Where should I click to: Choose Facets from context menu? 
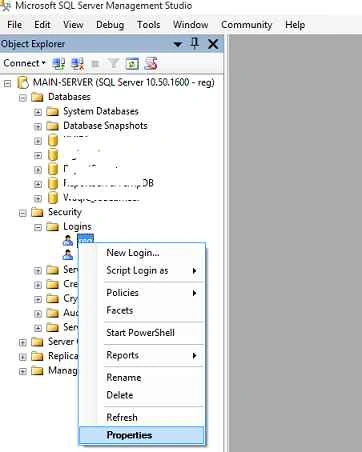click(x=141, y=310)
